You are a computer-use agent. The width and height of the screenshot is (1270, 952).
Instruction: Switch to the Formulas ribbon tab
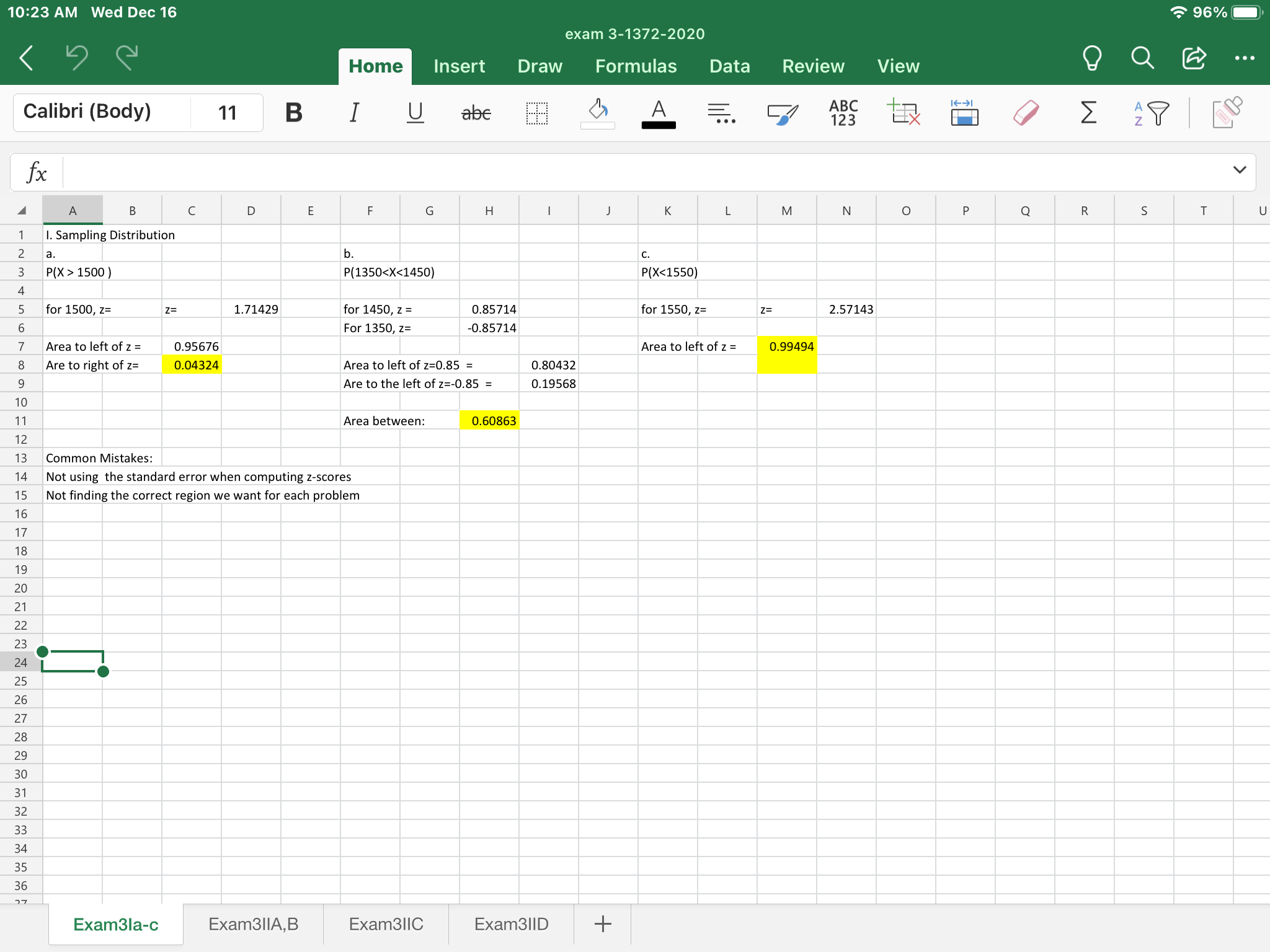[636, 66]
